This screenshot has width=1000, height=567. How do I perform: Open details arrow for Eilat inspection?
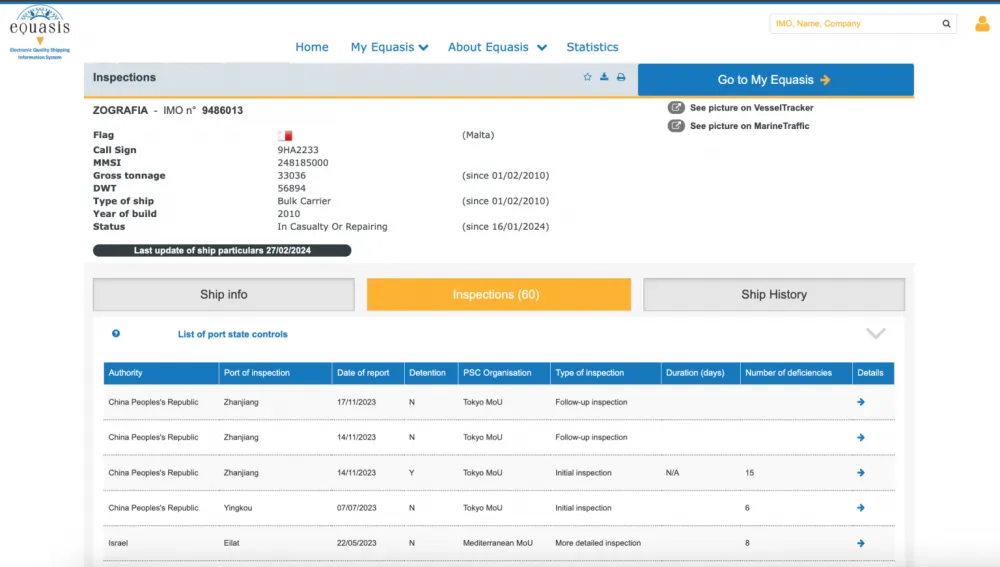[861, 543]
